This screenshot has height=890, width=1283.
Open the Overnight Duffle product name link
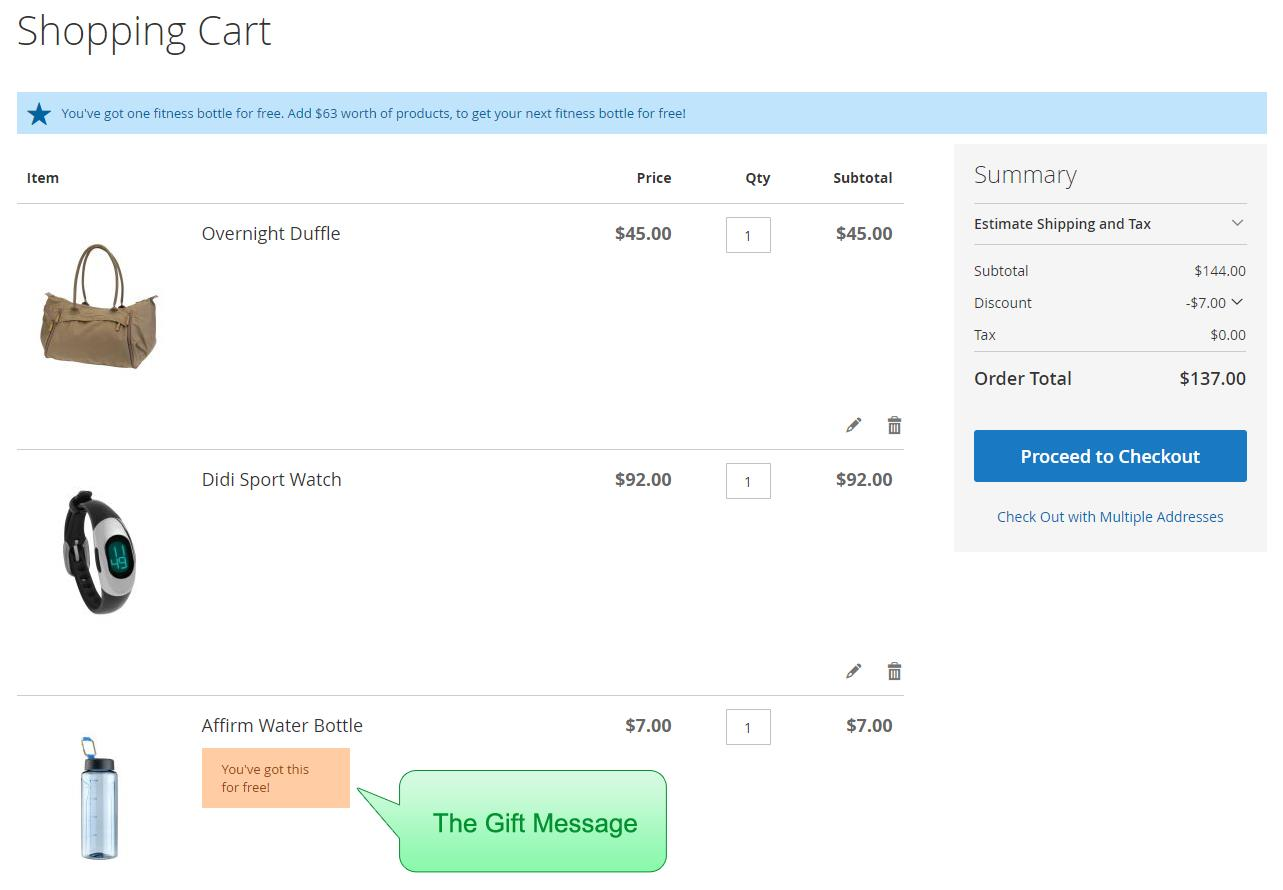[271, 233]
